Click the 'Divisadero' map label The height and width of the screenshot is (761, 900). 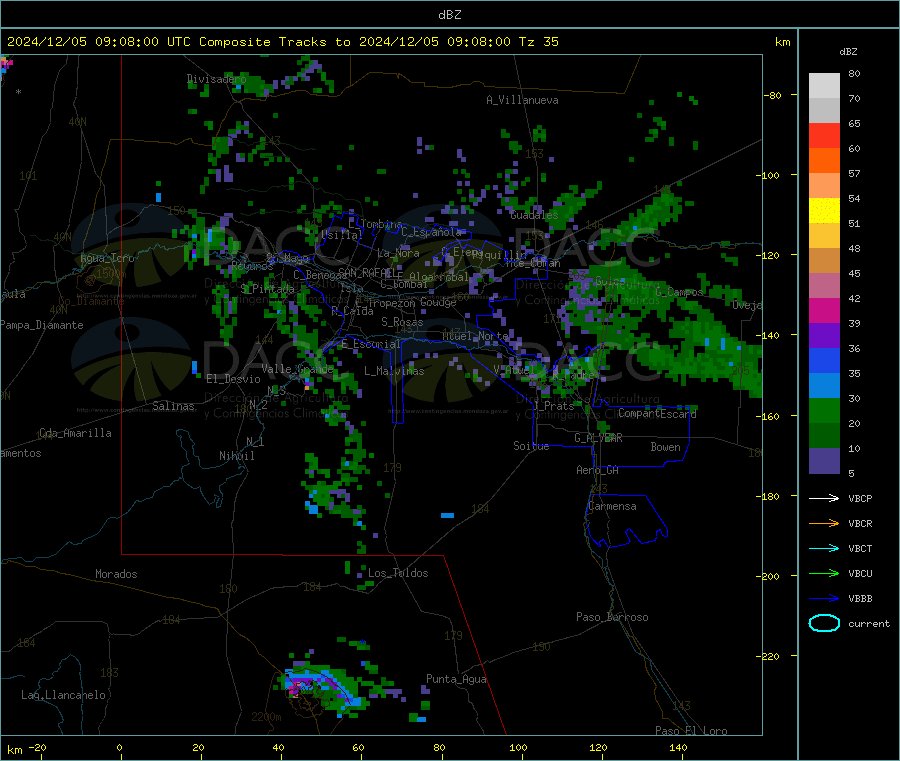216,79
